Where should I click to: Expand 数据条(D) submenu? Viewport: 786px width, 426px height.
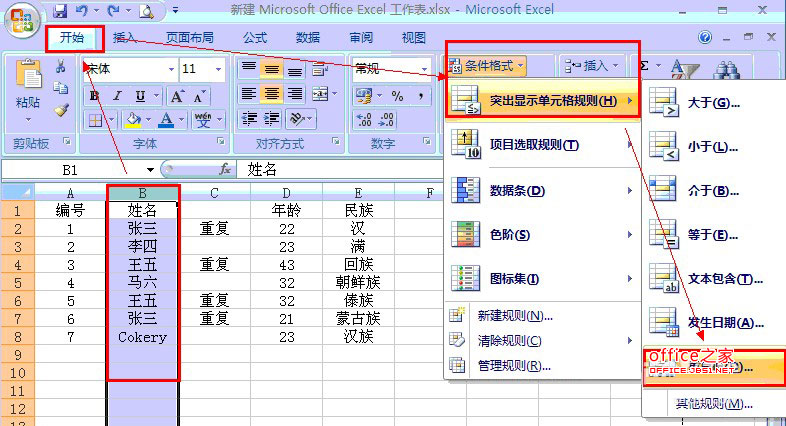coord(540,191)
